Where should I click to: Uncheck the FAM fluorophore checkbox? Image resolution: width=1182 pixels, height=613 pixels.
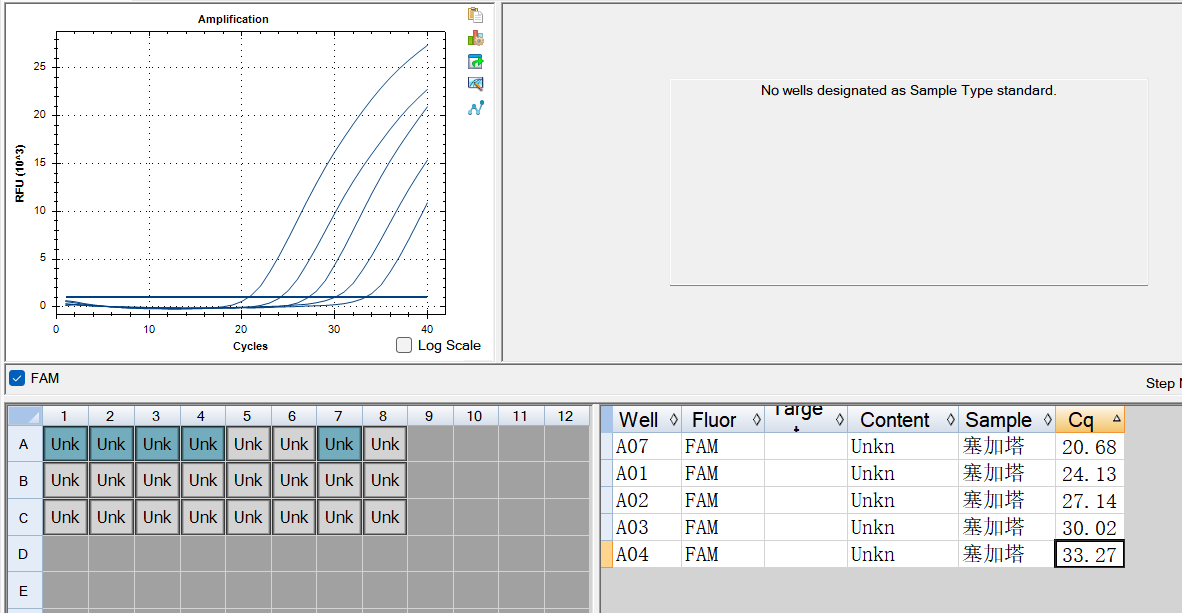(17, 379)
